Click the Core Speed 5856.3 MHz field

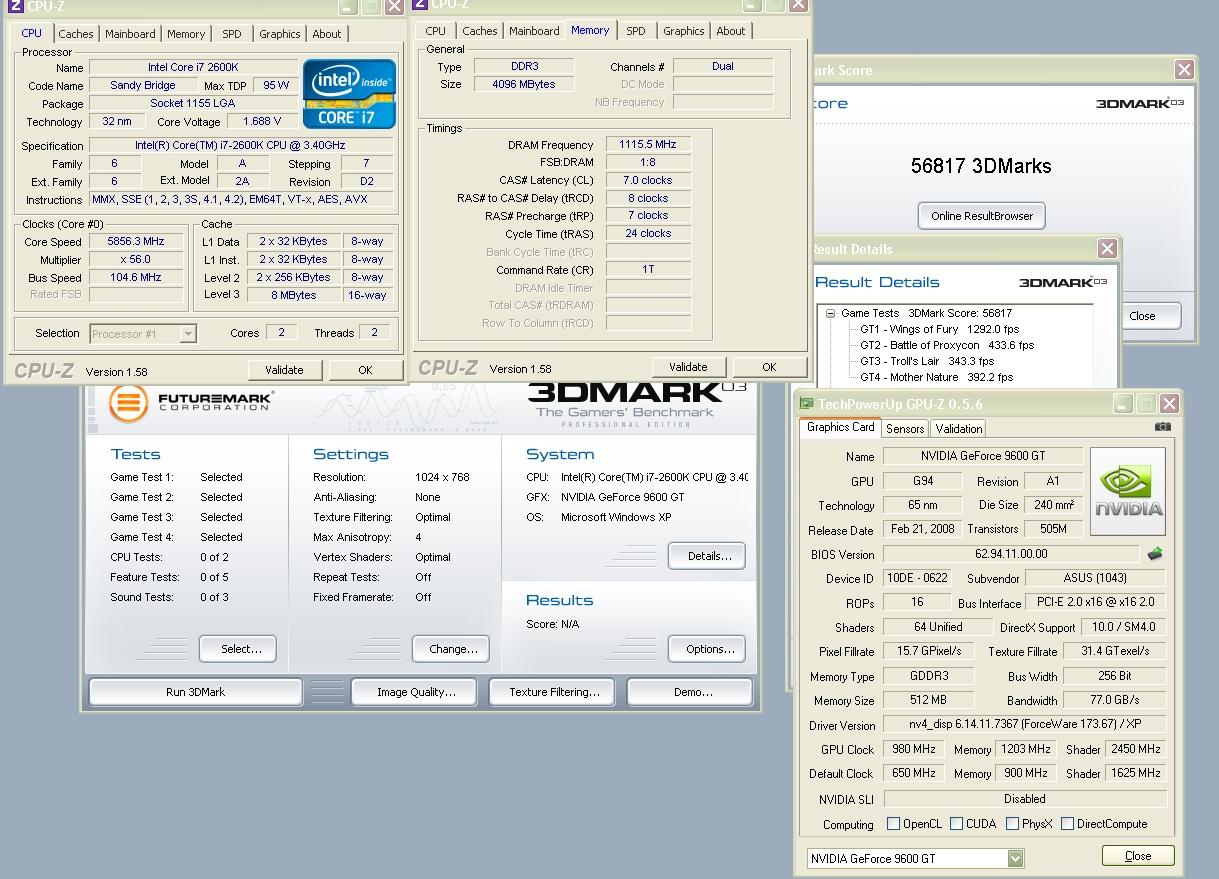[x=135, y=241]
